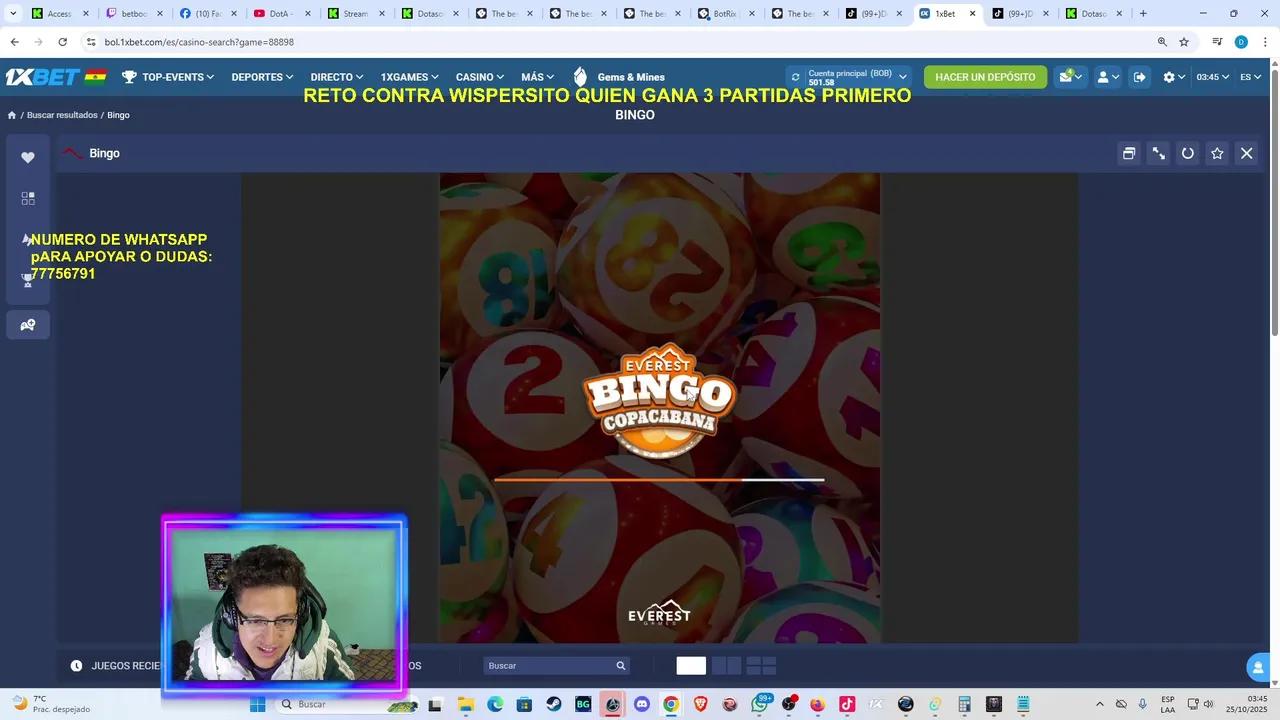Click the magnifier in game search
Image resolution: width=1280 pixels, height=720 pixels.
coord(621,666)
